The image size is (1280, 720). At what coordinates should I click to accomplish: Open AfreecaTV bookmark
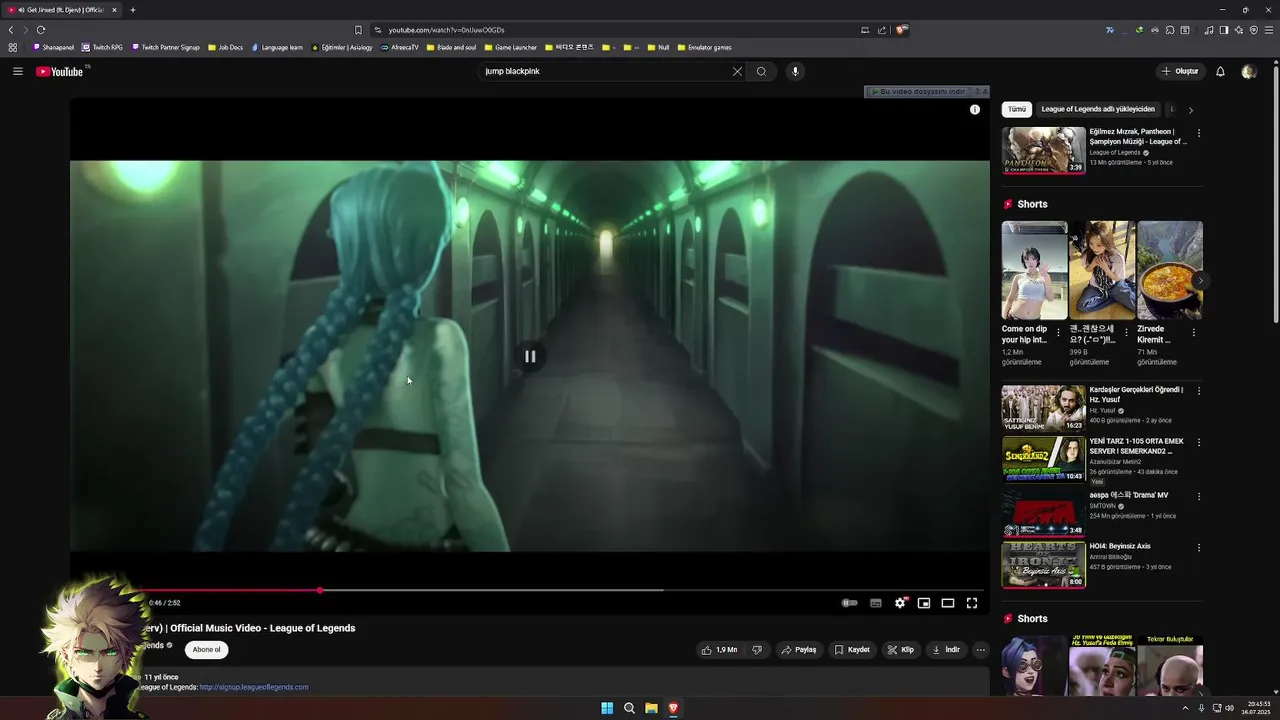coord(400,47)
